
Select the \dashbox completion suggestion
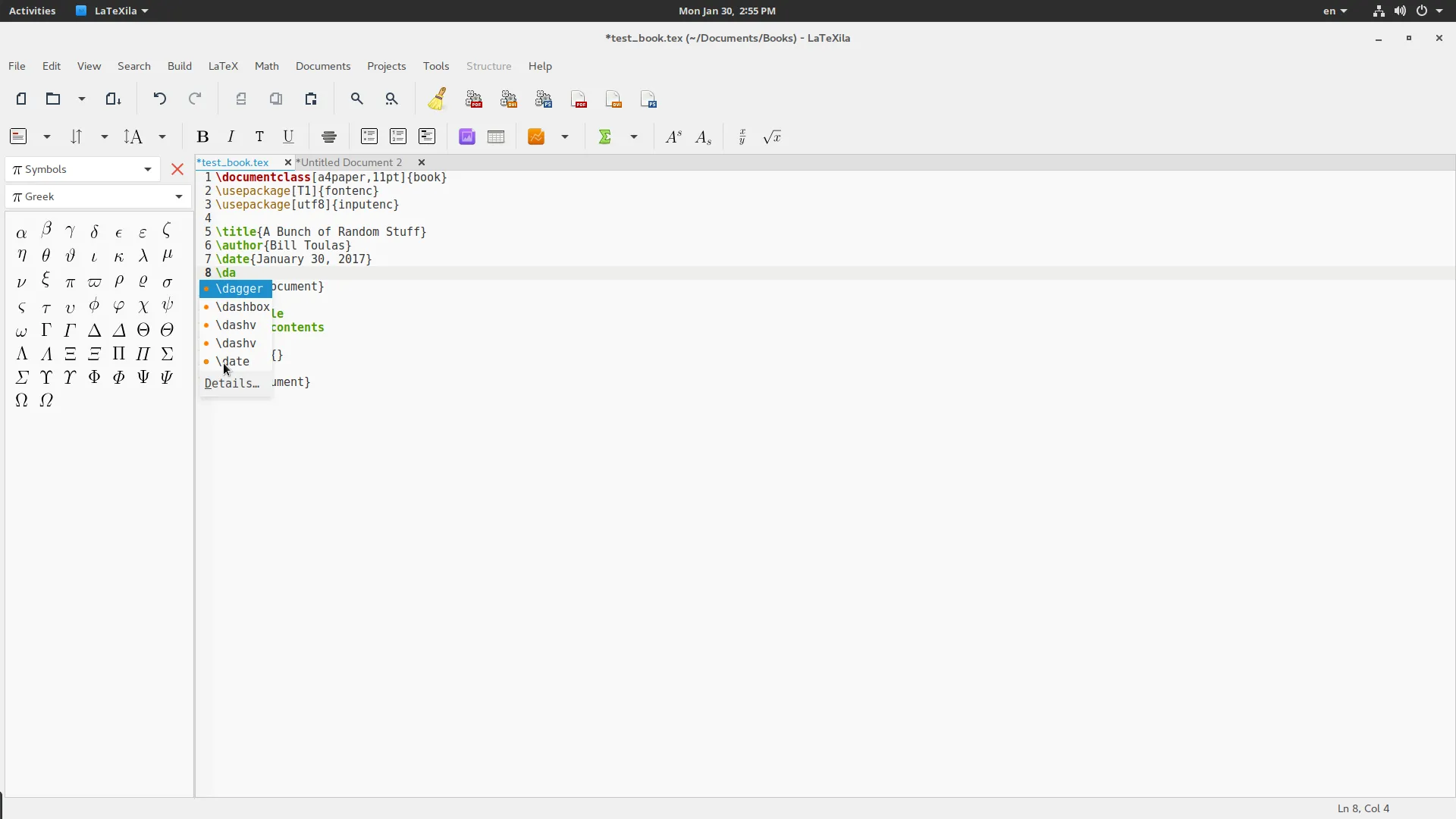242,307
